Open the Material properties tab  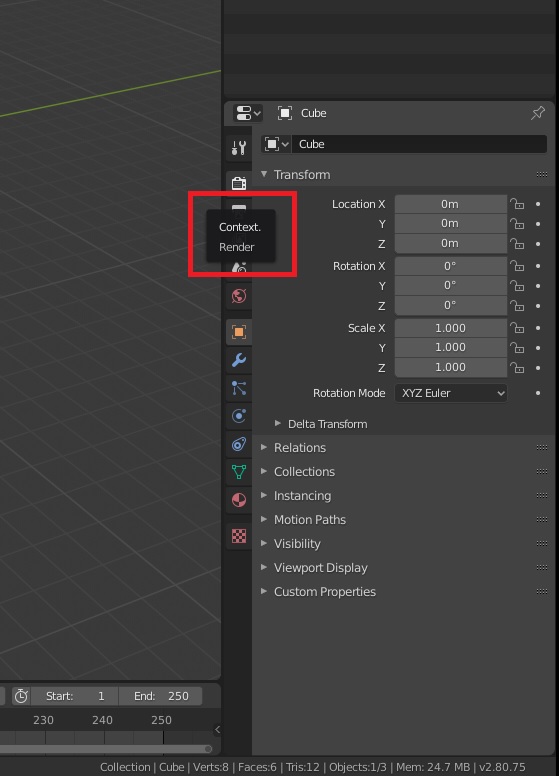[239, 500]
